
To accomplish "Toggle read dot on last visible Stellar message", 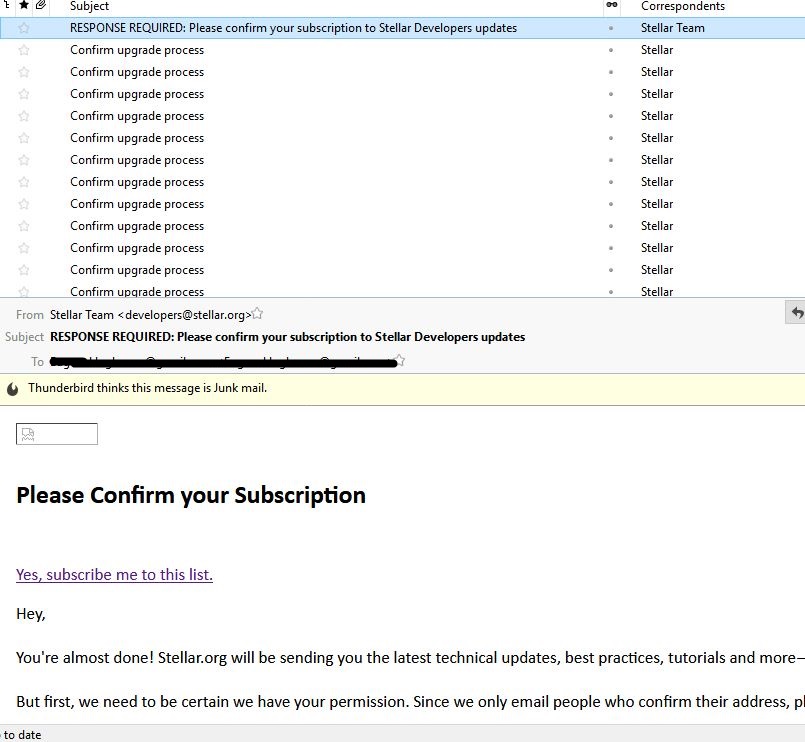I will pos(611,291).
